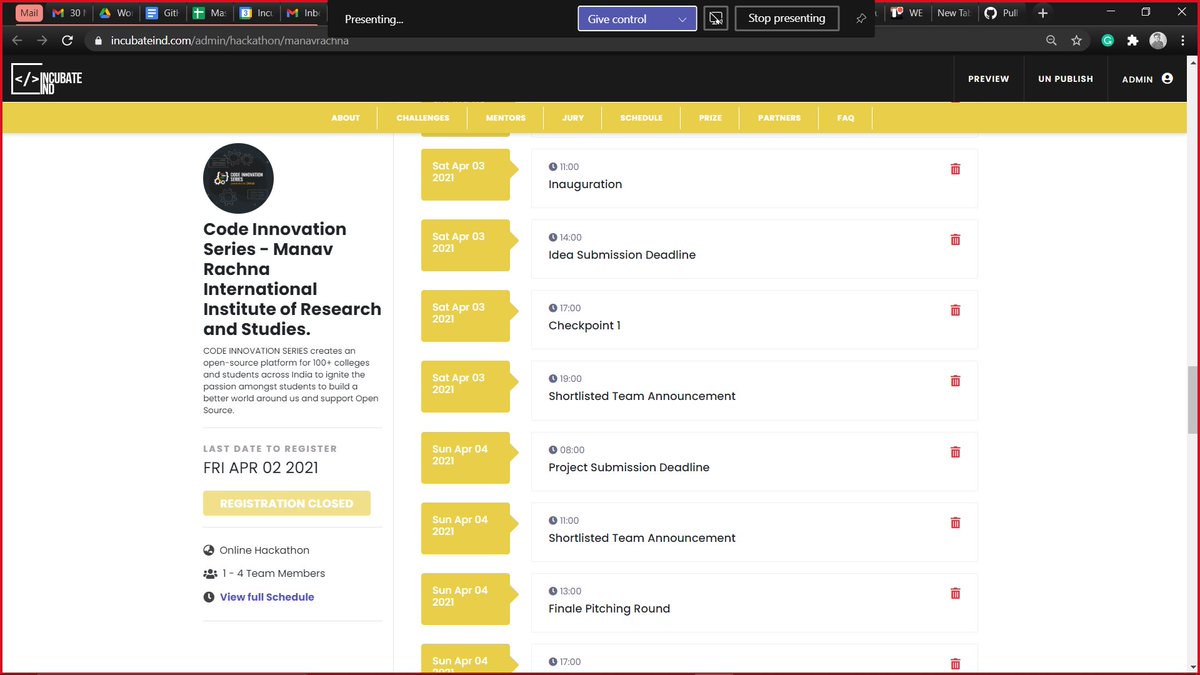Open the Chrome profile avatar
This screenshot has height=675, width=1200.
[x=1158, y=41]
